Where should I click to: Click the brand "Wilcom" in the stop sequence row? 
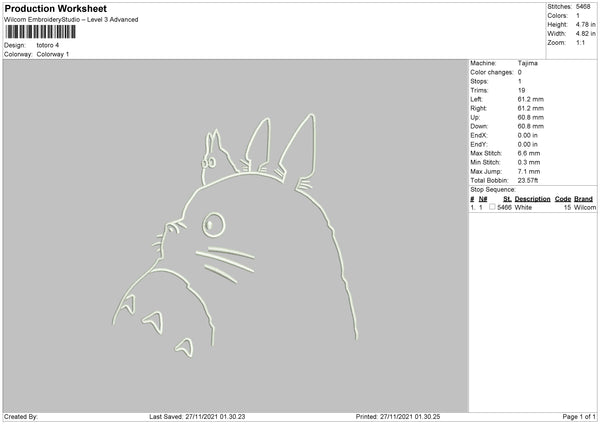pos(585,207)
